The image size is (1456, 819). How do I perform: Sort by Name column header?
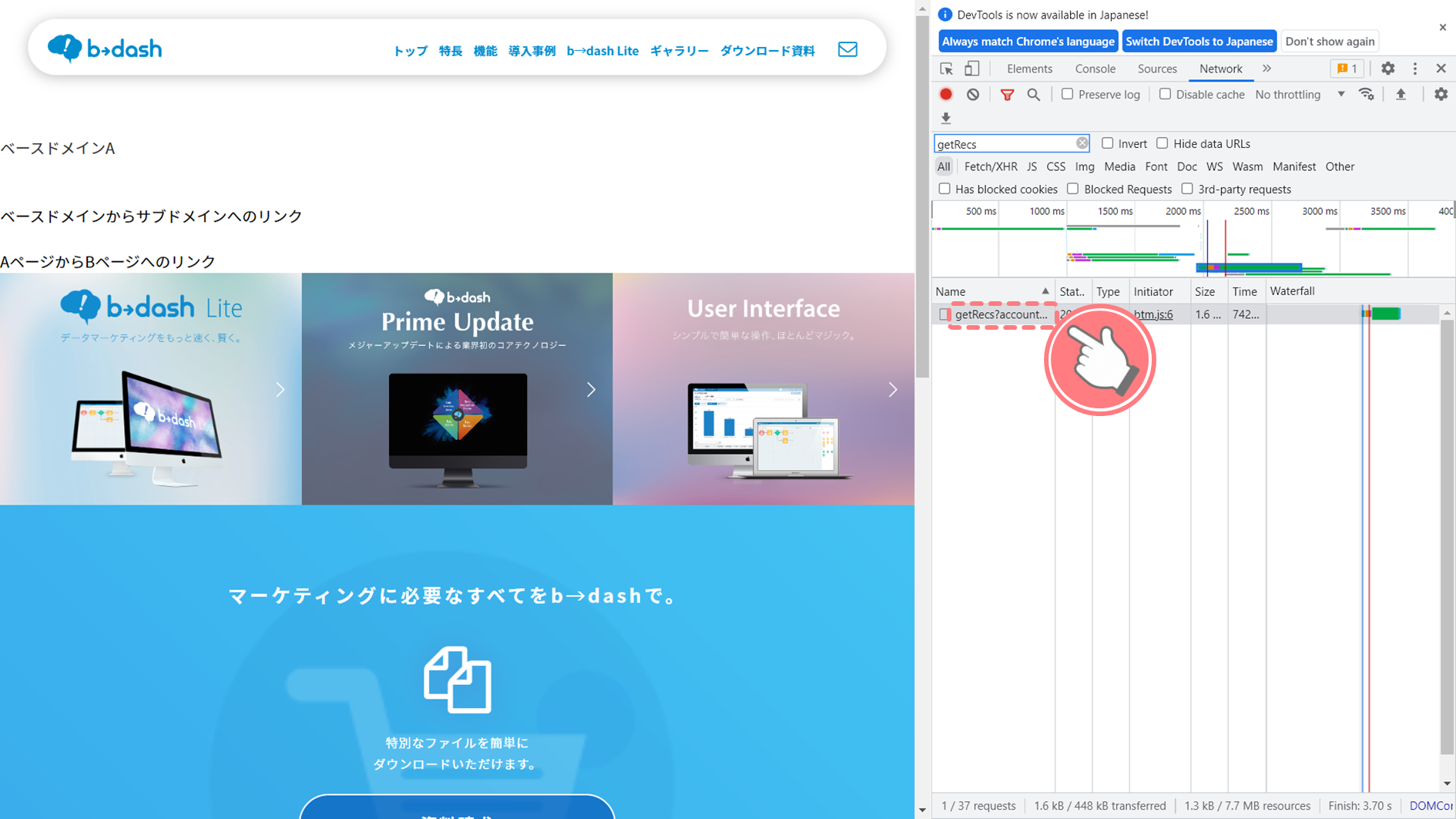coord(991,291)
